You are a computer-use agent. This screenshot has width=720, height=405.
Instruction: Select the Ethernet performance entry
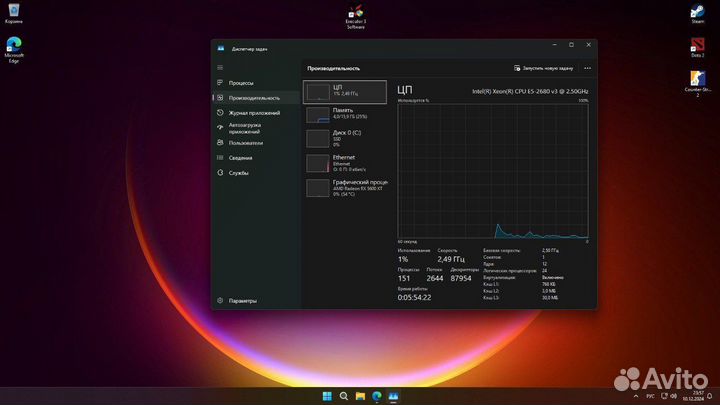[x=344, y=162]
